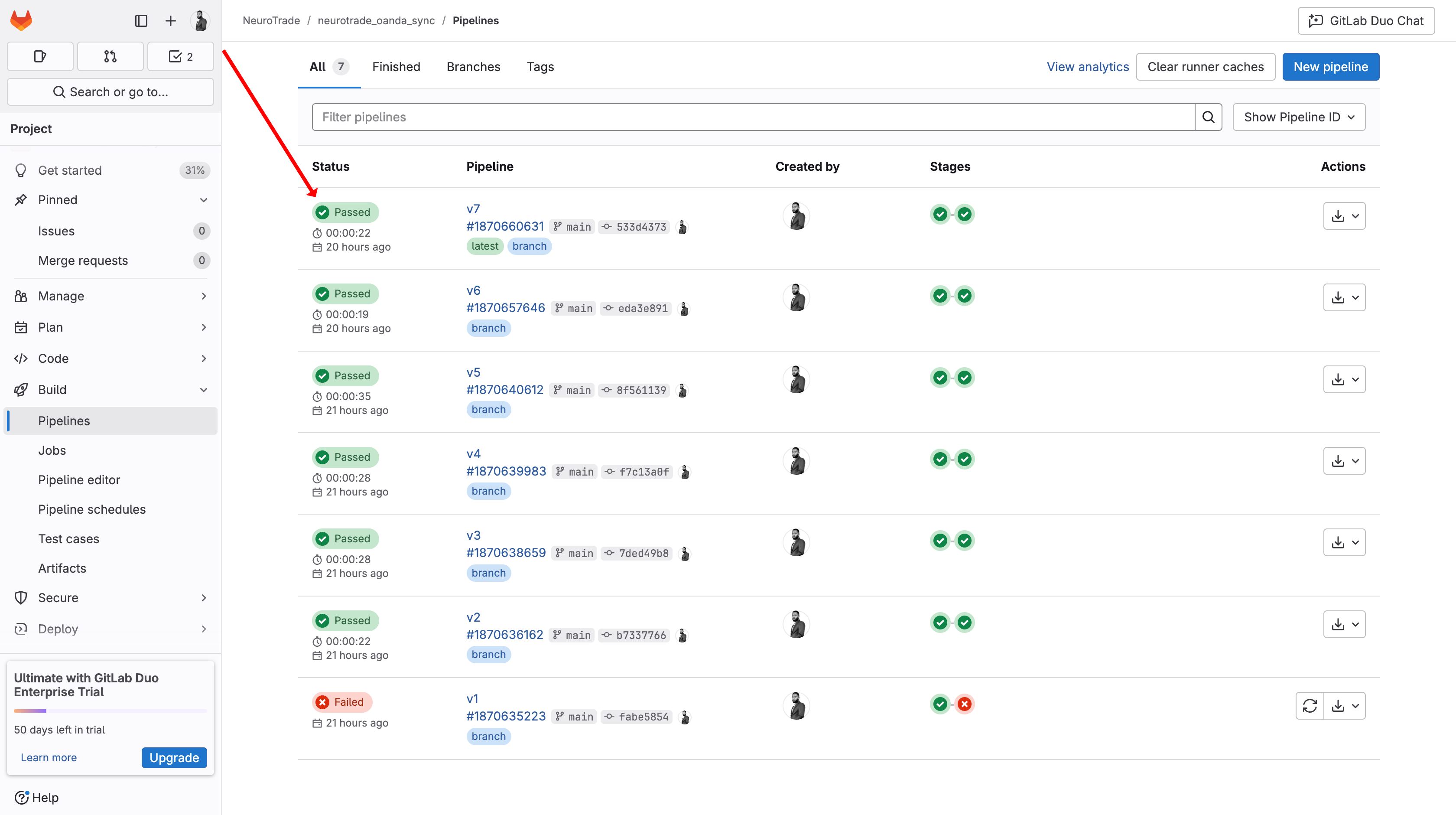1456x815 pixels.
Task: Click failed stage icon of v1 pipeline
Action: [964, 704]
